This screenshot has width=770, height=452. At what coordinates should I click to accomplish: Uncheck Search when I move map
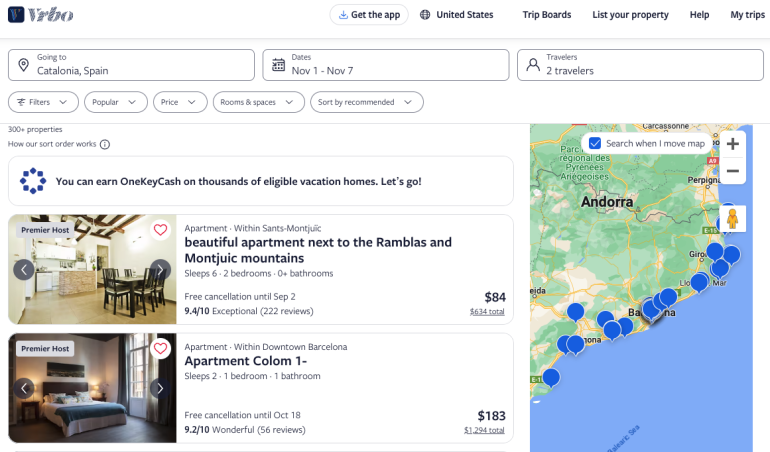(595, 144)
